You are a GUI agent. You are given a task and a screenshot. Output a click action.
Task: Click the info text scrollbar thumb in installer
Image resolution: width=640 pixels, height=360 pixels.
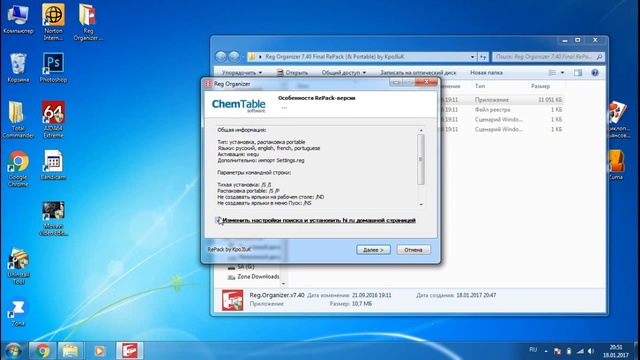[x=421, y=159]
